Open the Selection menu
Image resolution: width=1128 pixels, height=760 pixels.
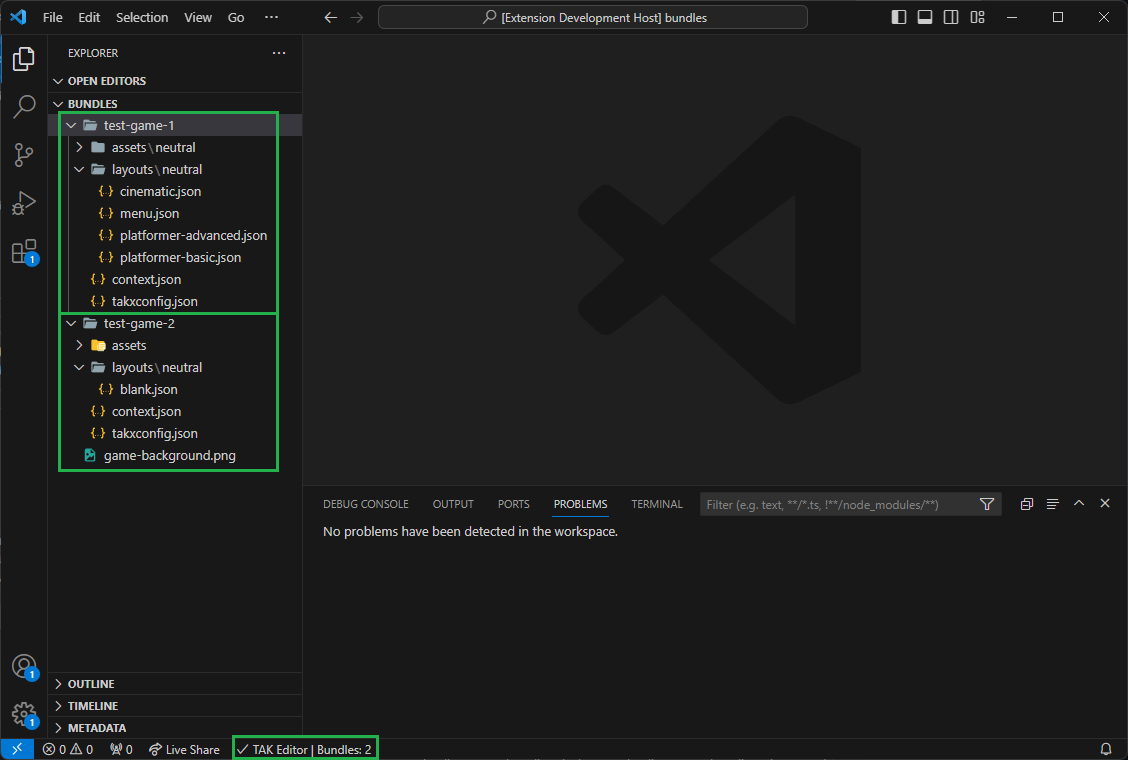click(x=142, y=17)
